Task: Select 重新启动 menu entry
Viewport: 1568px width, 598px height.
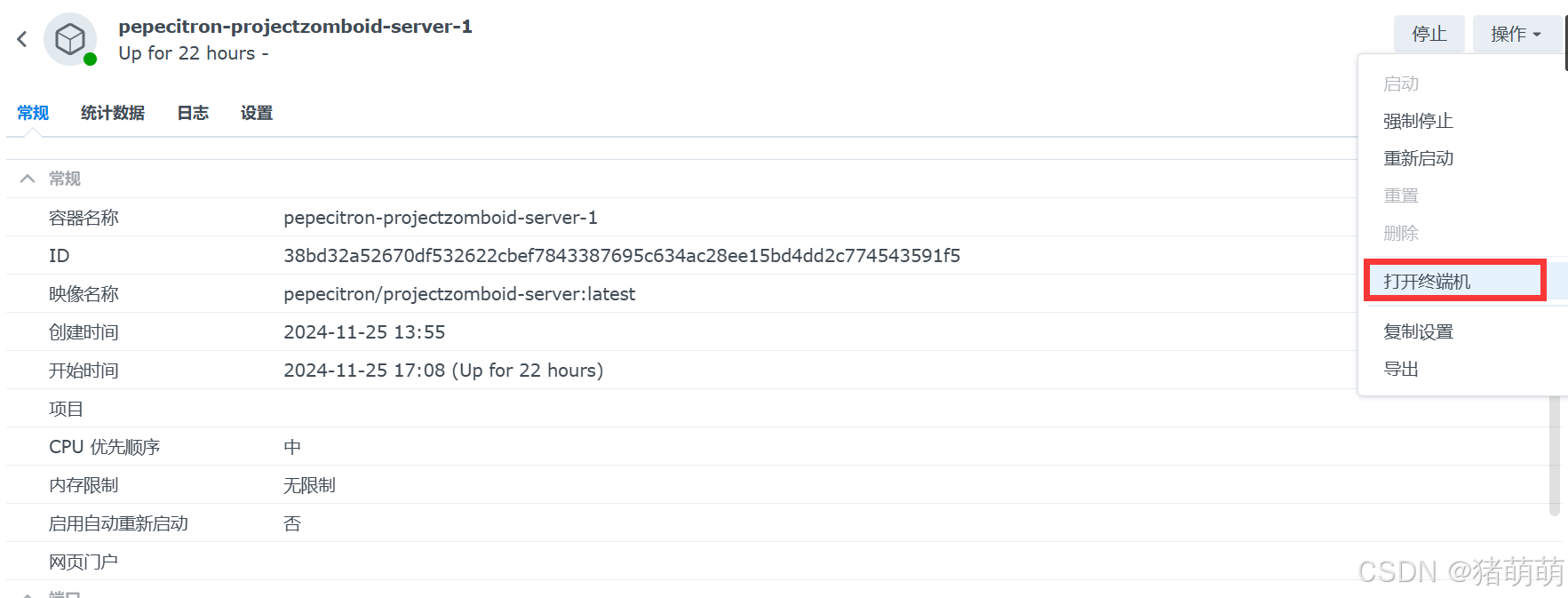Action: [1418, 158]
